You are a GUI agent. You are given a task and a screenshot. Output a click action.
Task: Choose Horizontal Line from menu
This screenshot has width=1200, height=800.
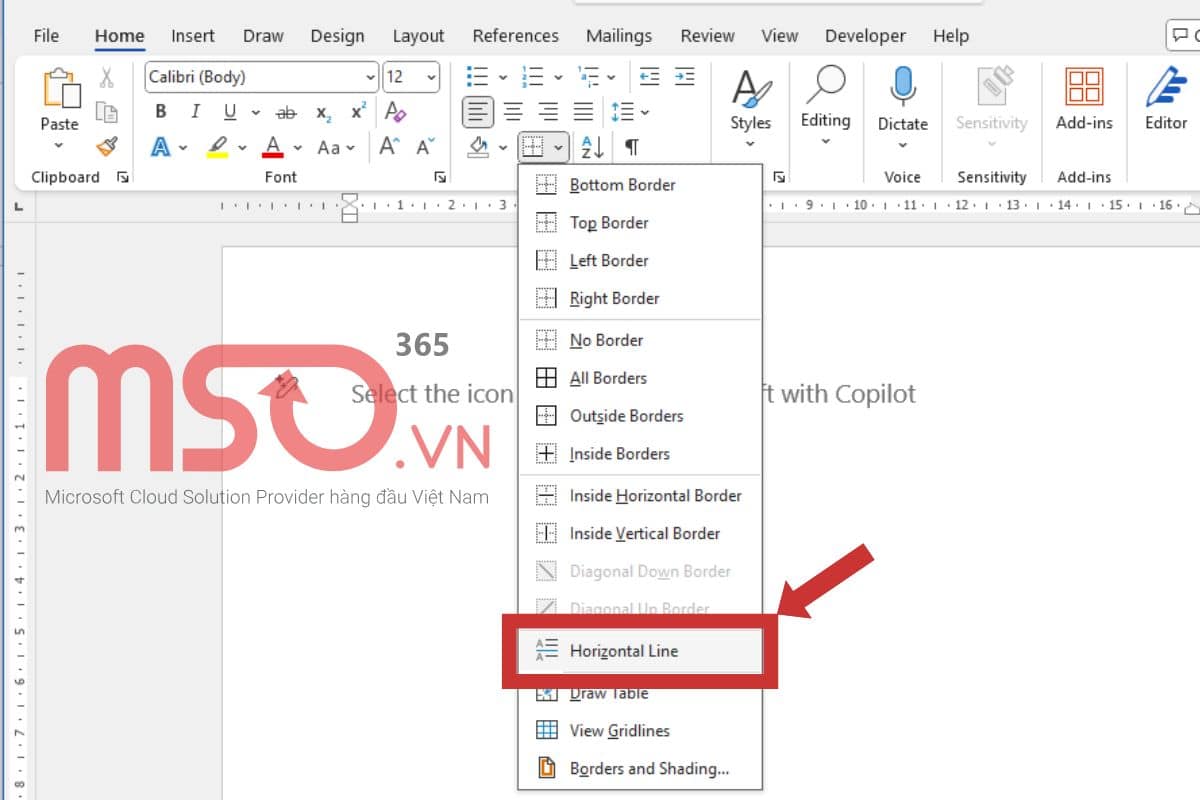(640, 651)
